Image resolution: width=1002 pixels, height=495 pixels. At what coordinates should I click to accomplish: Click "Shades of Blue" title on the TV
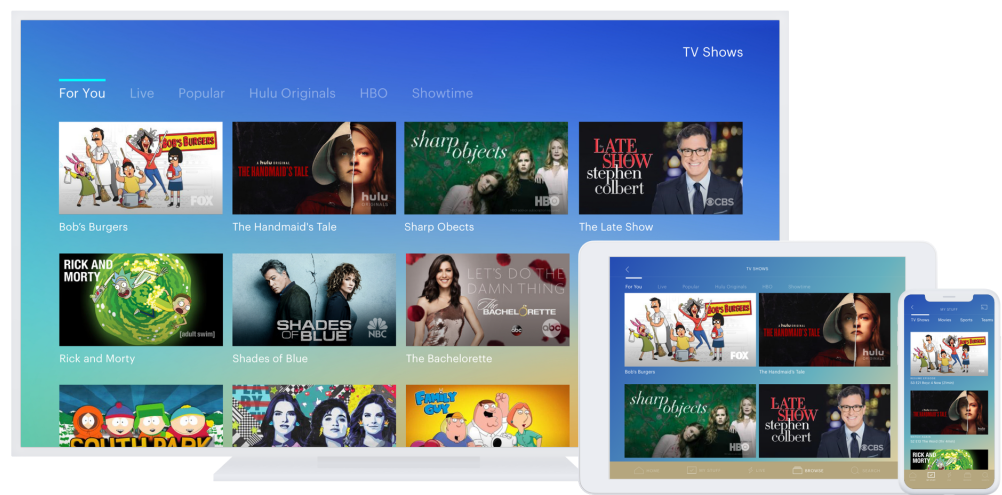pos(270,358)
